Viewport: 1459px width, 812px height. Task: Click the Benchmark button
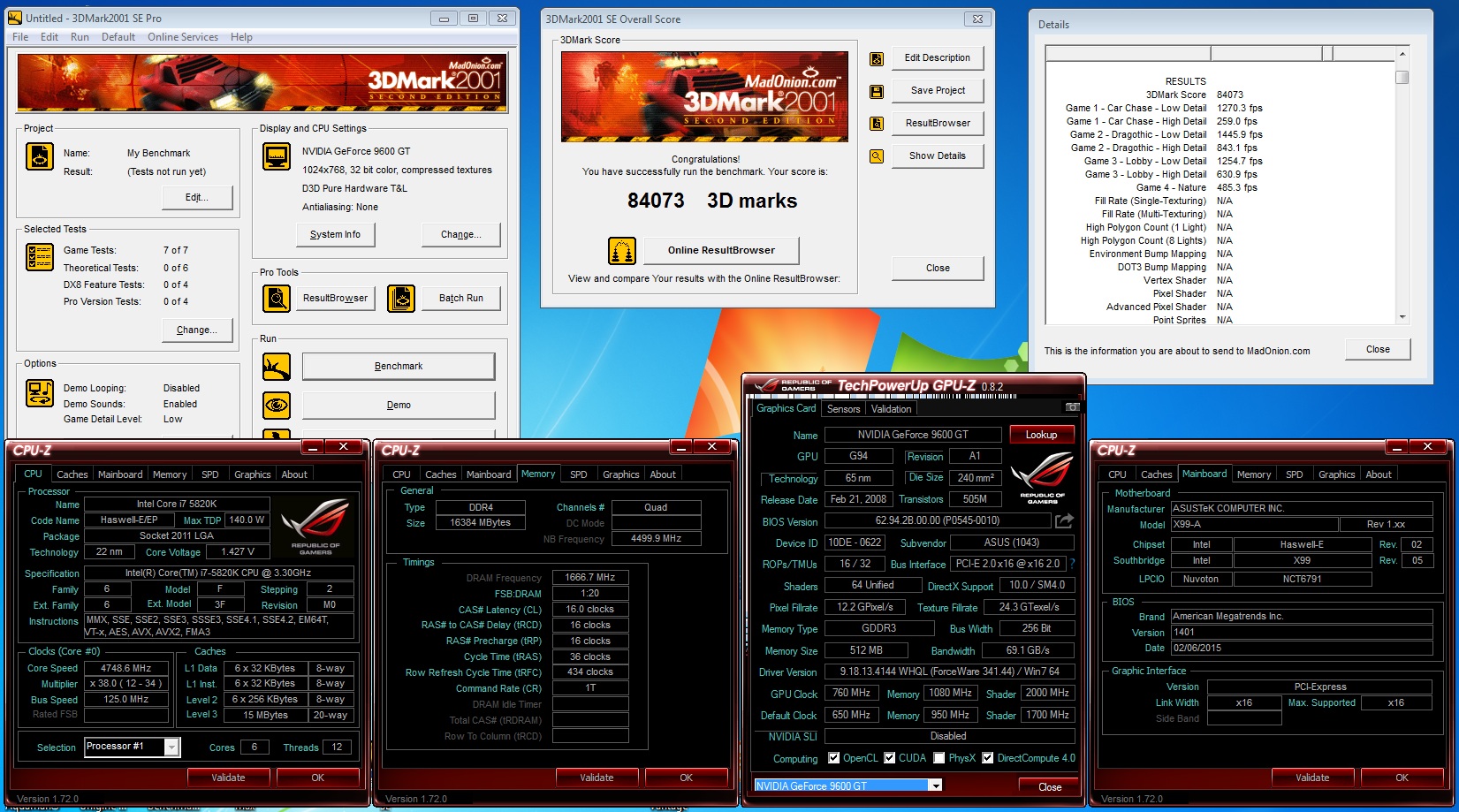tap(399, 366)
